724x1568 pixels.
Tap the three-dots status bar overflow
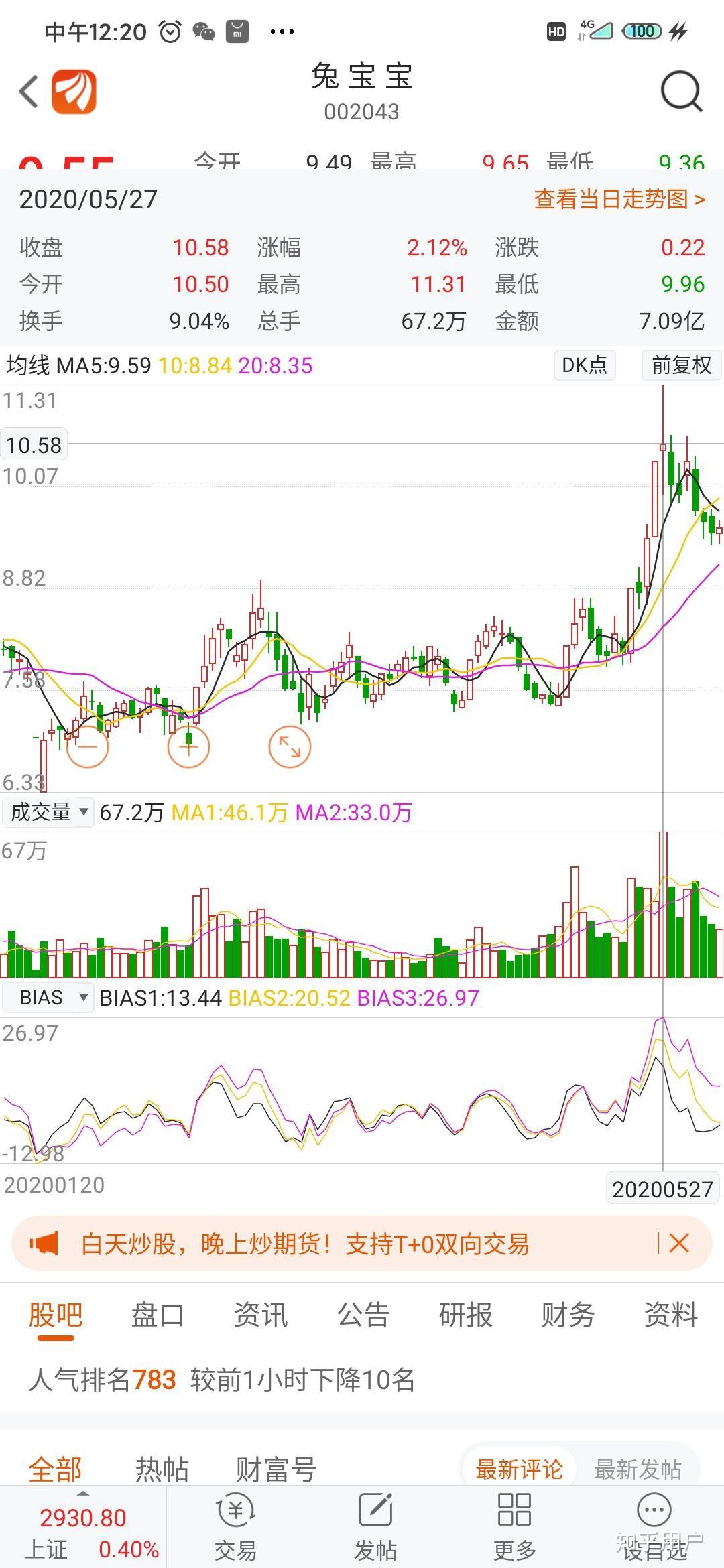point(282,31)
